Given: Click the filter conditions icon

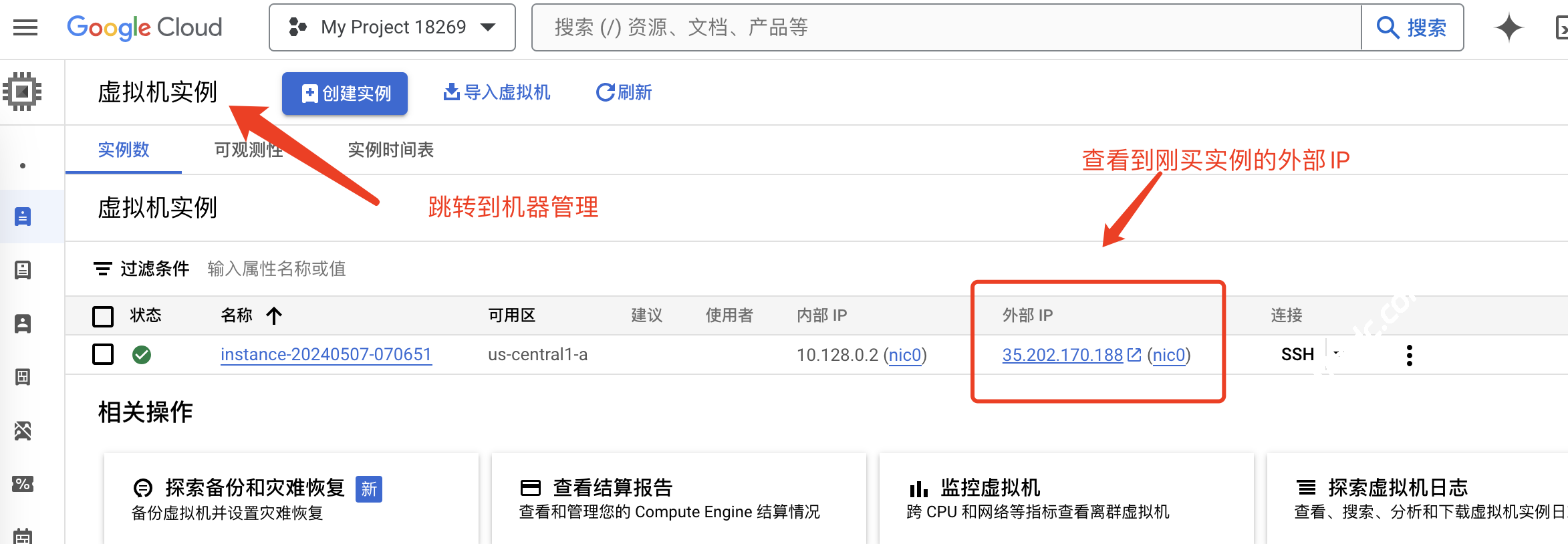Looking at the screenshot, I should point(102,269).
